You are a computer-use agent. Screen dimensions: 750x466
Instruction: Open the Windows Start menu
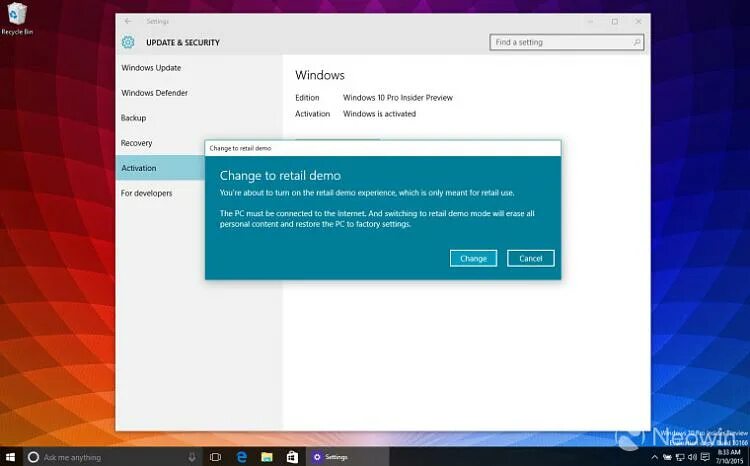coord(10,457)
